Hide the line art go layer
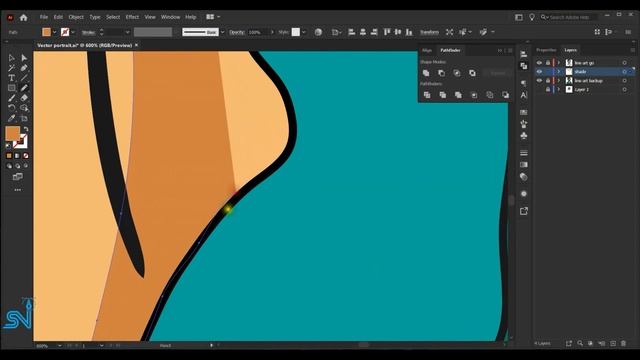Image resolution: width=640 pixels, height=360 pixels. pos(539,63)
